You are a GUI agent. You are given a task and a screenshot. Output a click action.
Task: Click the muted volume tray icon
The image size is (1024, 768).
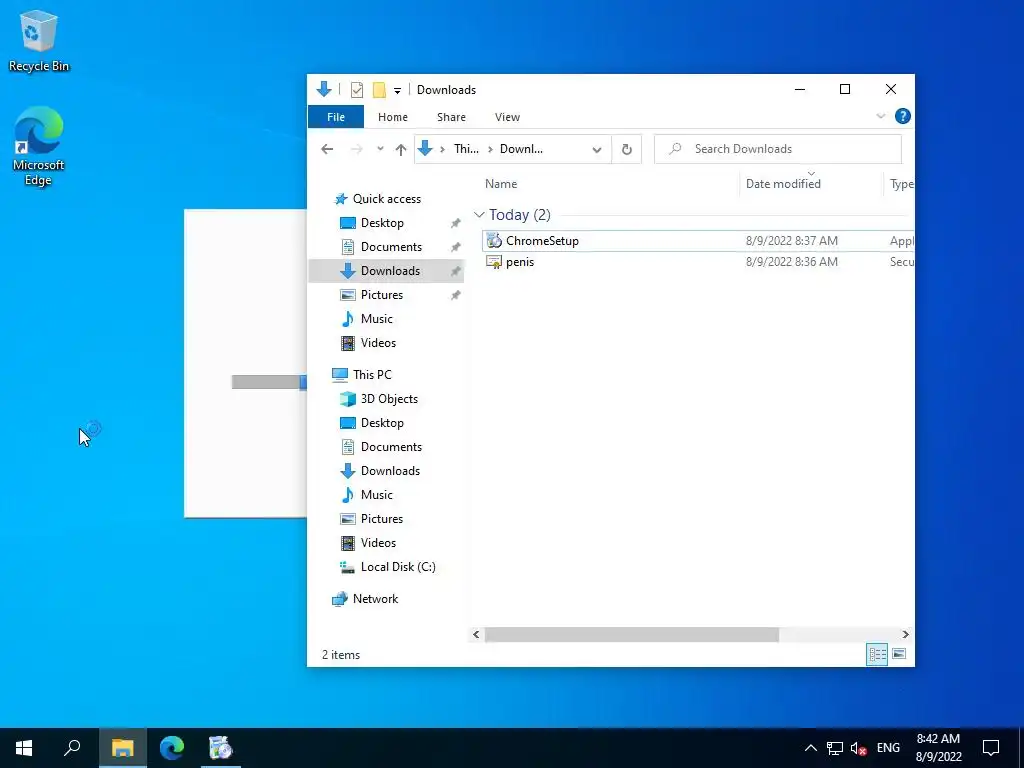pos(858,748)
